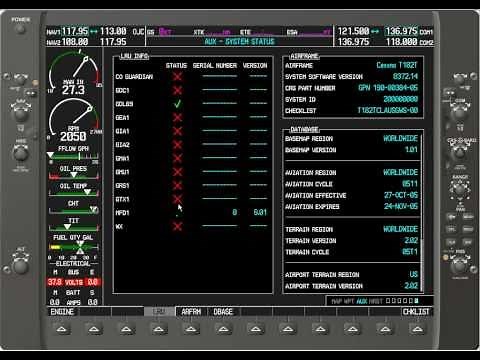Viewport: 480px width, 360px height.
Task: Click the CRS/BARO knob
Action: pyautogui.click(x=460, y=152)
